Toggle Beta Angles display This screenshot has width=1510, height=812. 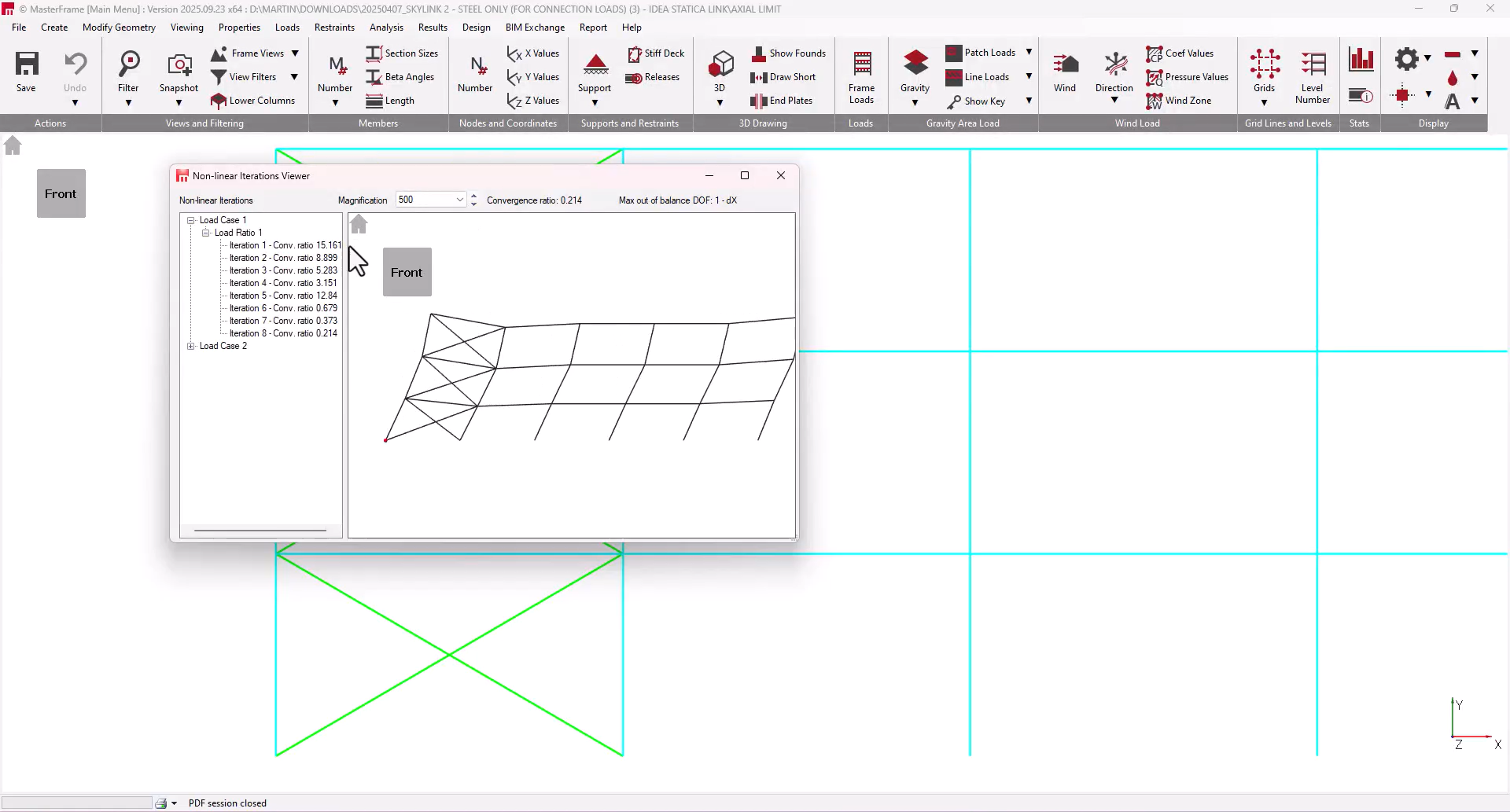400,77
